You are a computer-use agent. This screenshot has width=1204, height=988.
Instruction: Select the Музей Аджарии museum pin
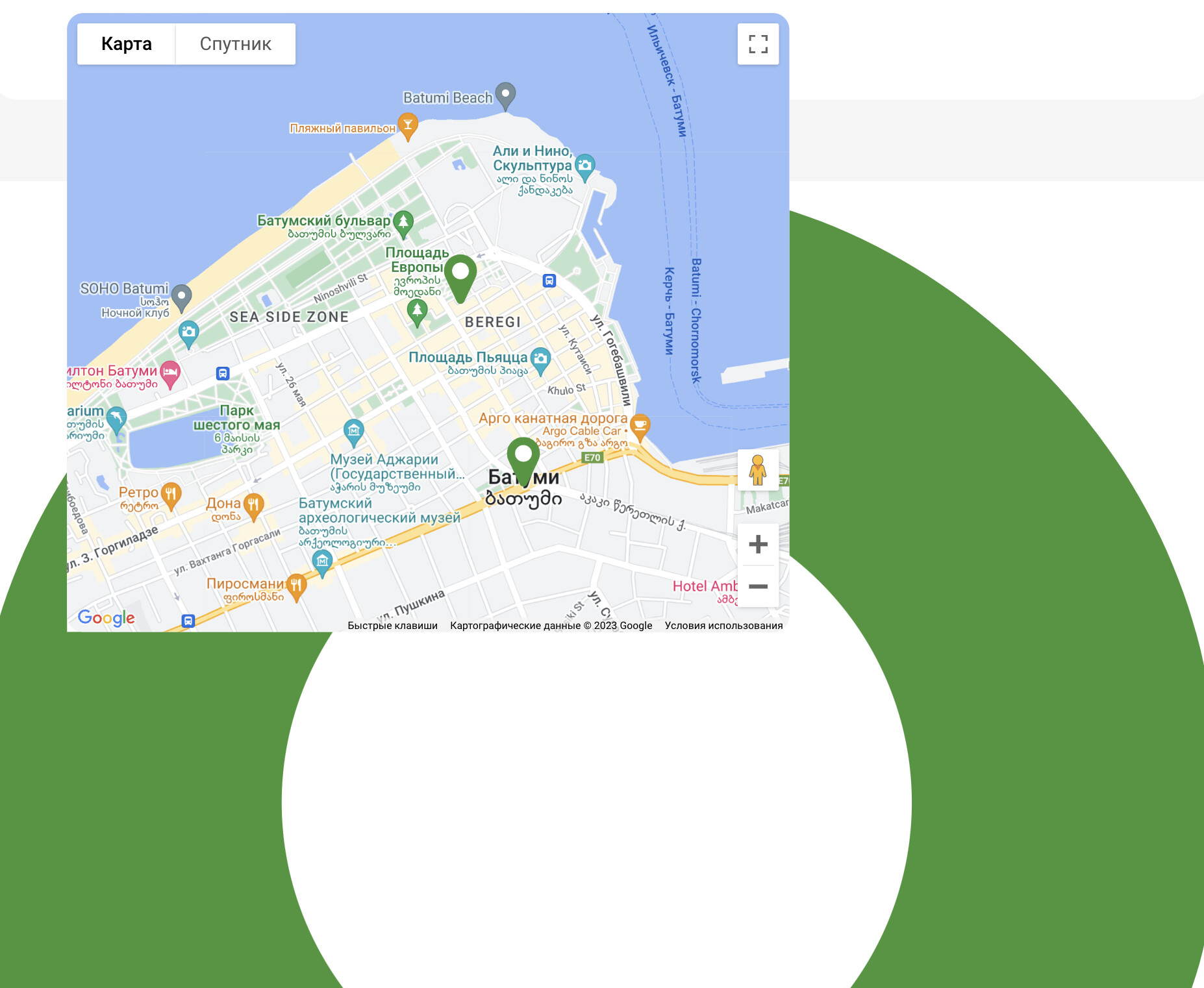click(x=354, y=433)
